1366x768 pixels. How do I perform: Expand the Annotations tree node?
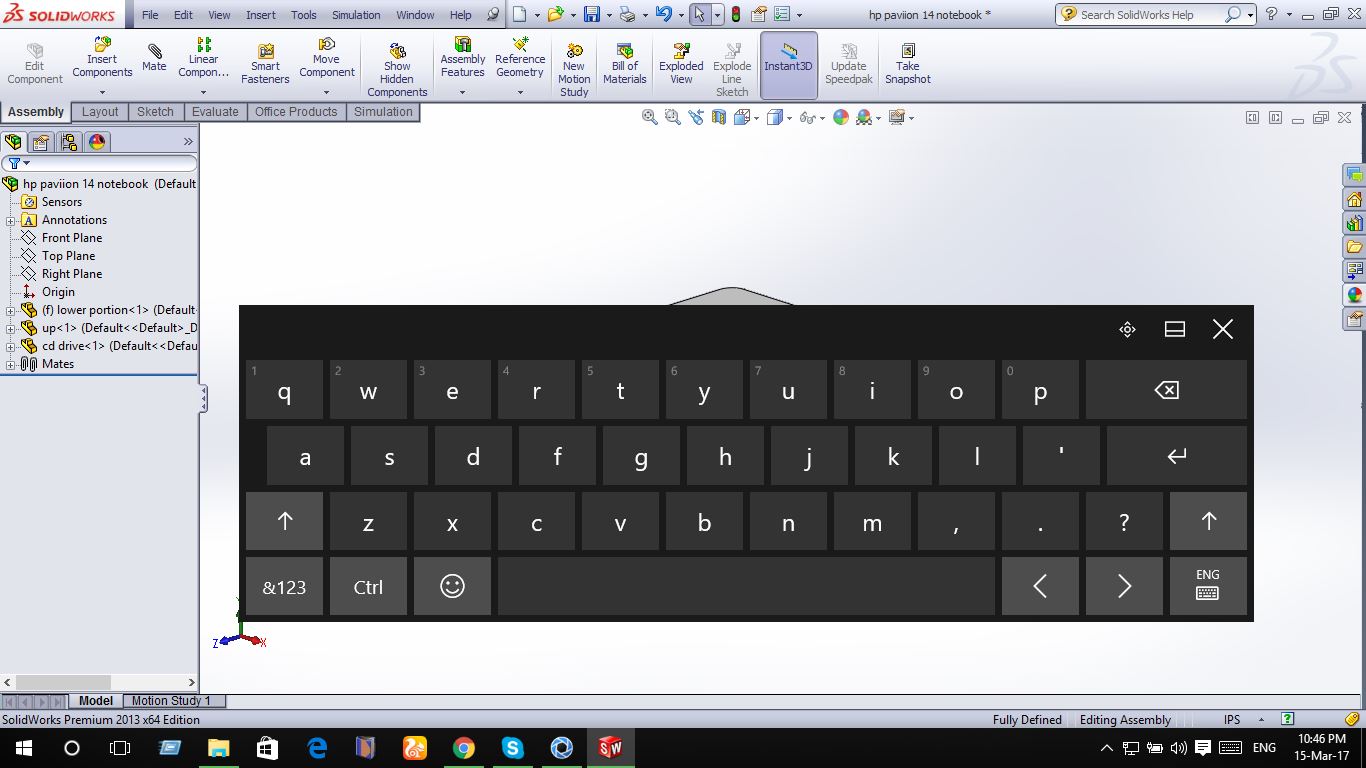[x=11, y=220]
